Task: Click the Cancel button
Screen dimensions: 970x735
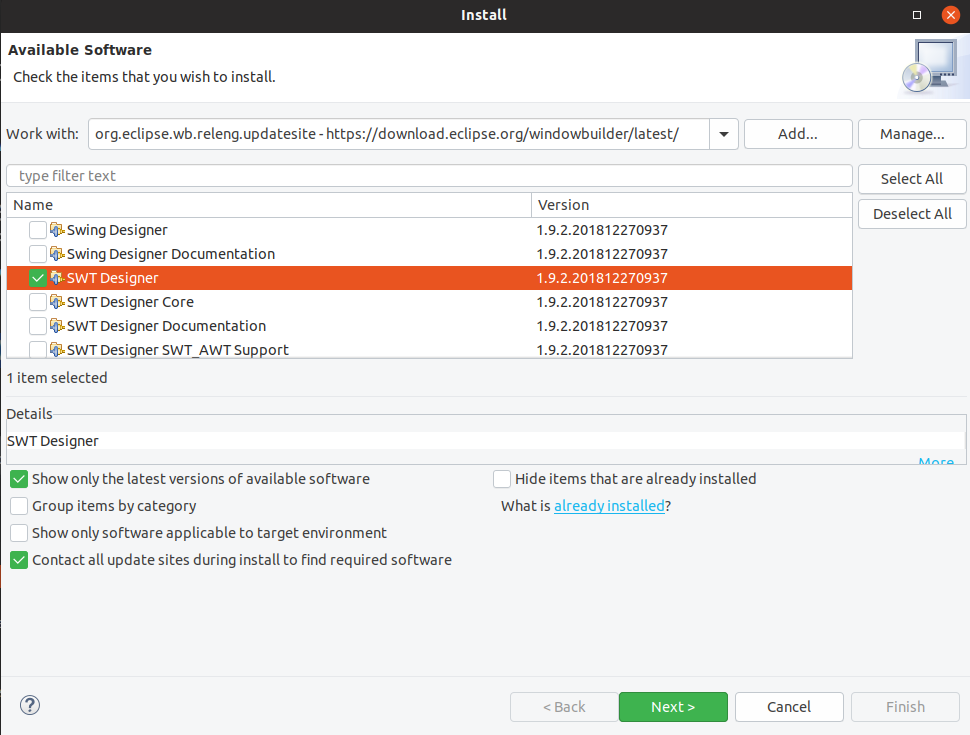Action: (x=789, y=707)
